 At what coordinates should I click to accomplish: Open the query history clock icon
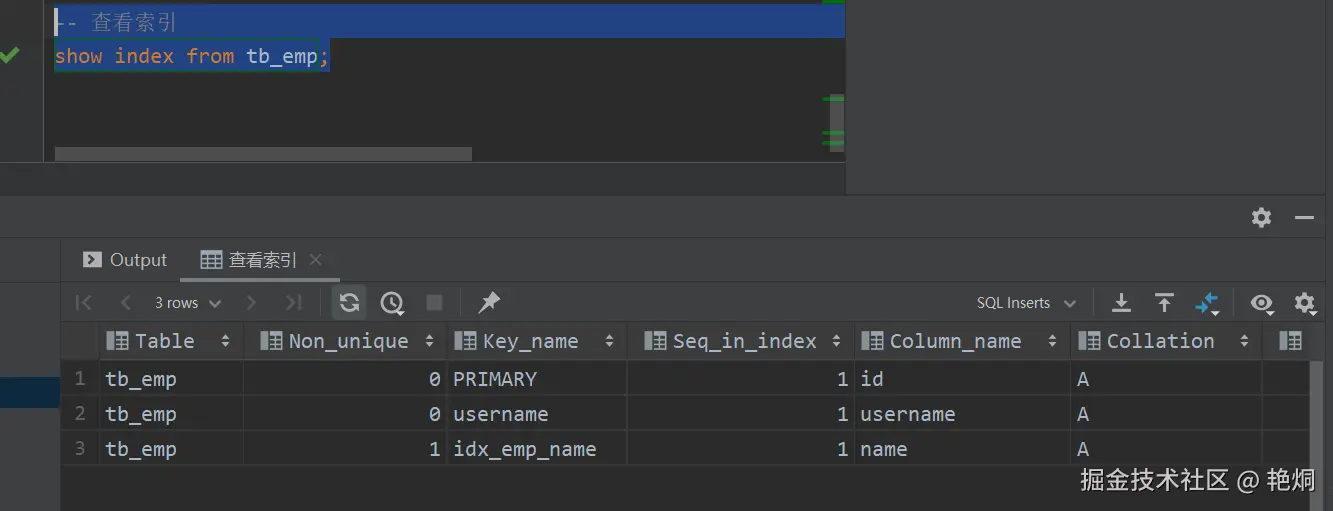coord(392,303)
